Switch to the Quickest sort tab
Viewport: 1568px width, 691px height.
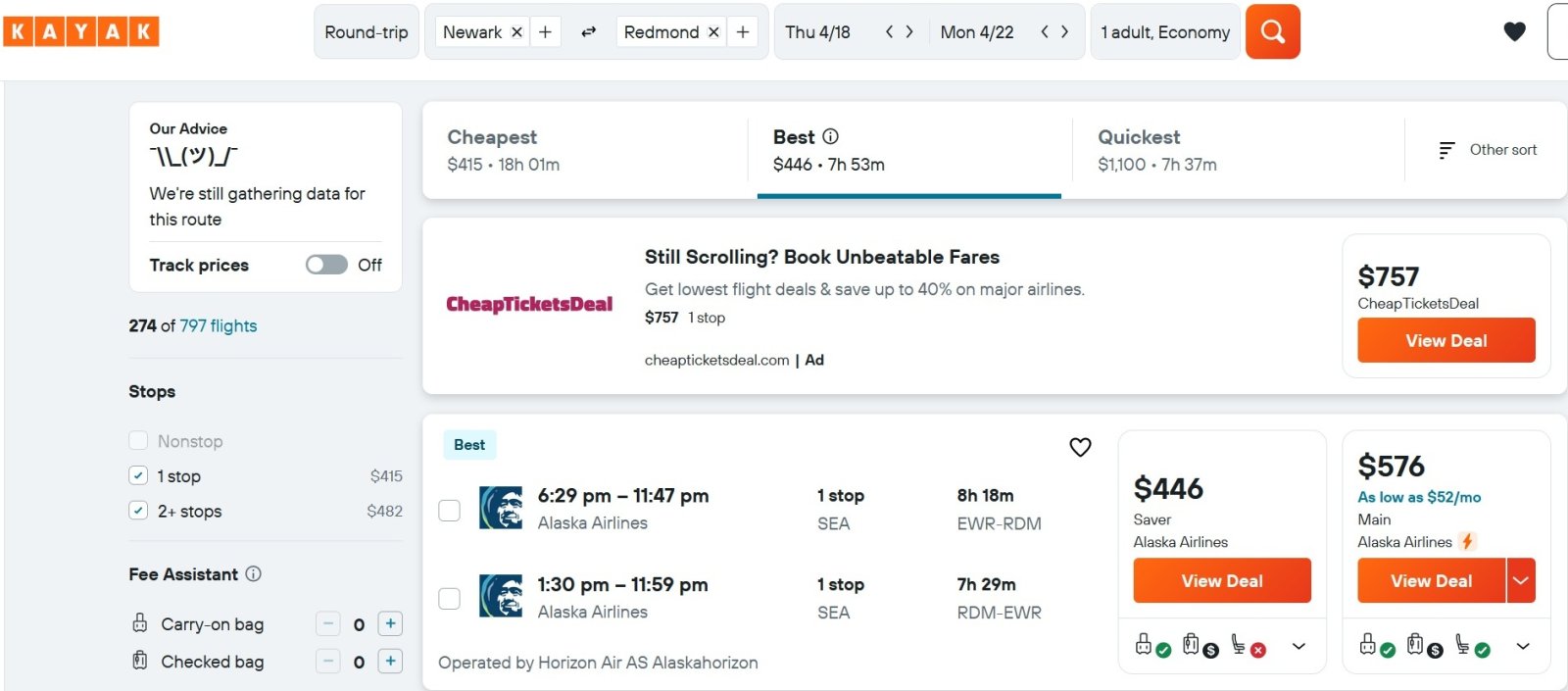pyautogui.click(x=1238, y=150)
